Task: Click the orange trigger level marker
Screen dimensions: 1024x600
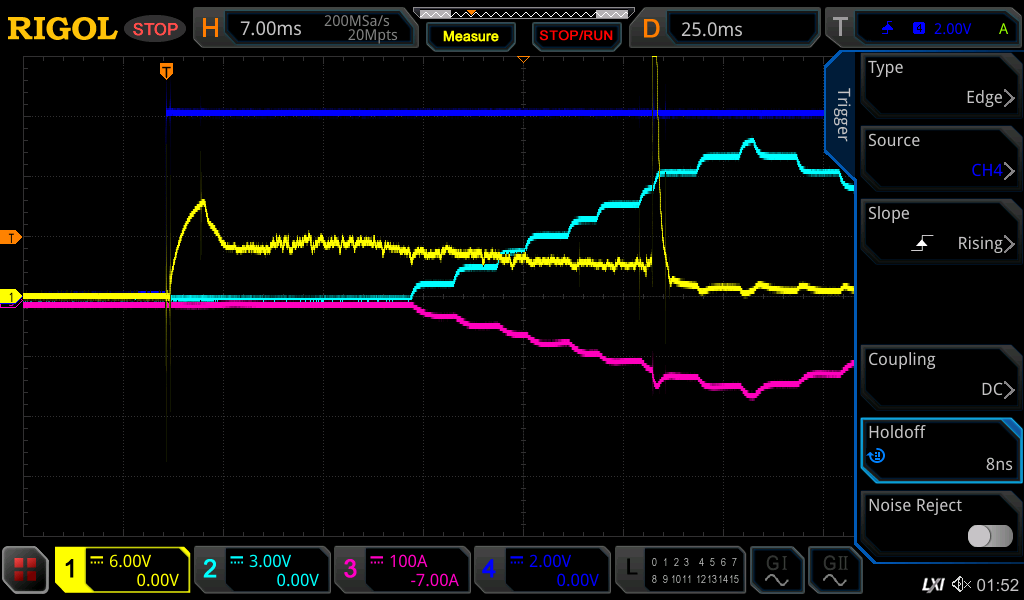Action: (12, 237)
